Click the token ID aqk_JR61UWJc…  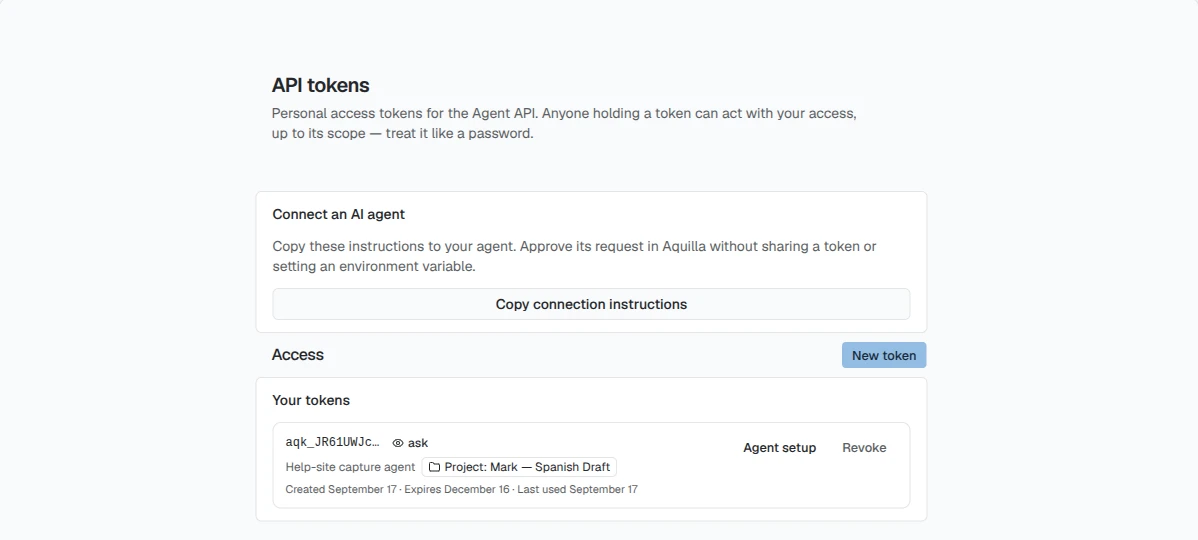pyautogui.click(x=332, y=443)
